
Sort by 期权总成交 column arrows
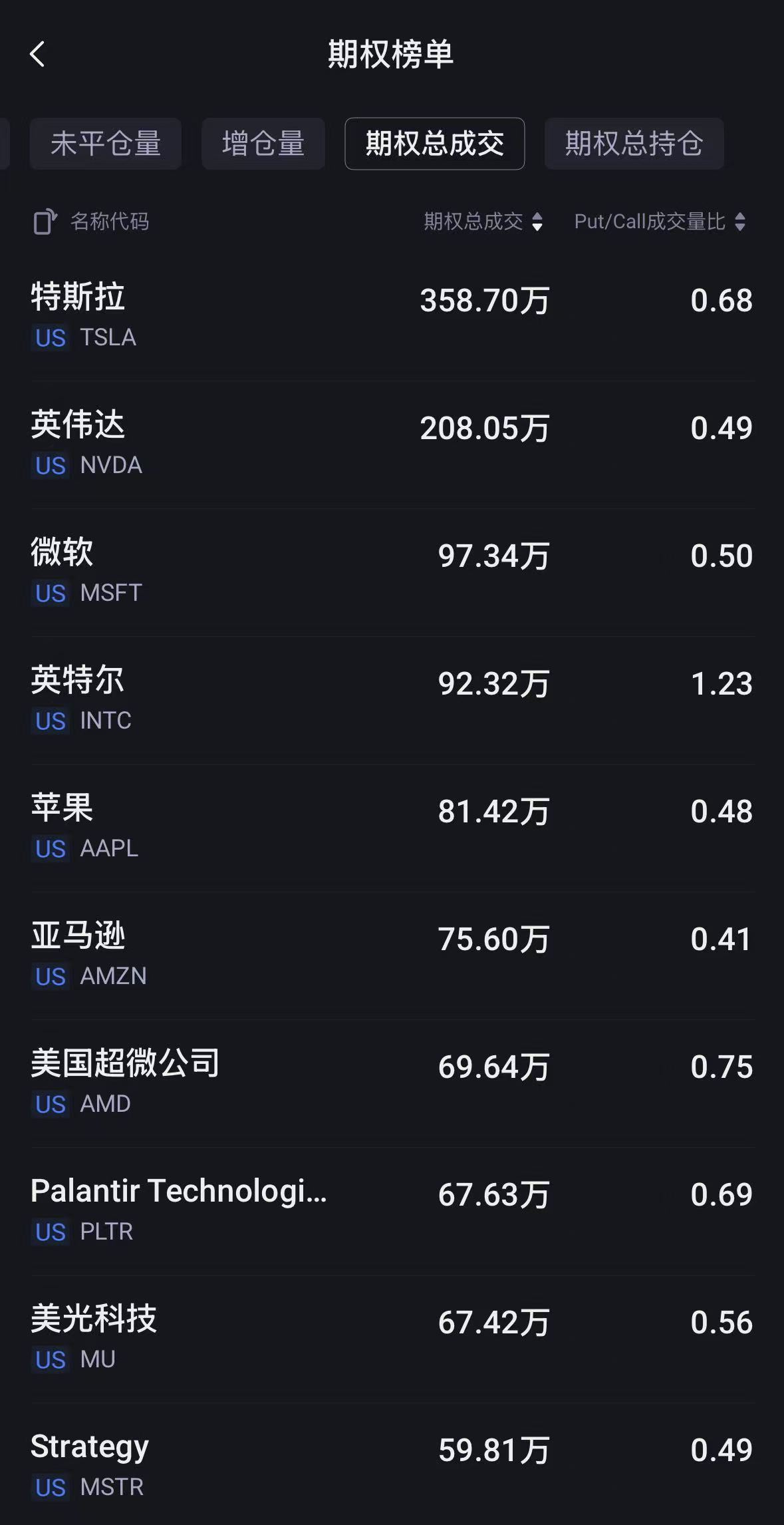click(537, 222)
